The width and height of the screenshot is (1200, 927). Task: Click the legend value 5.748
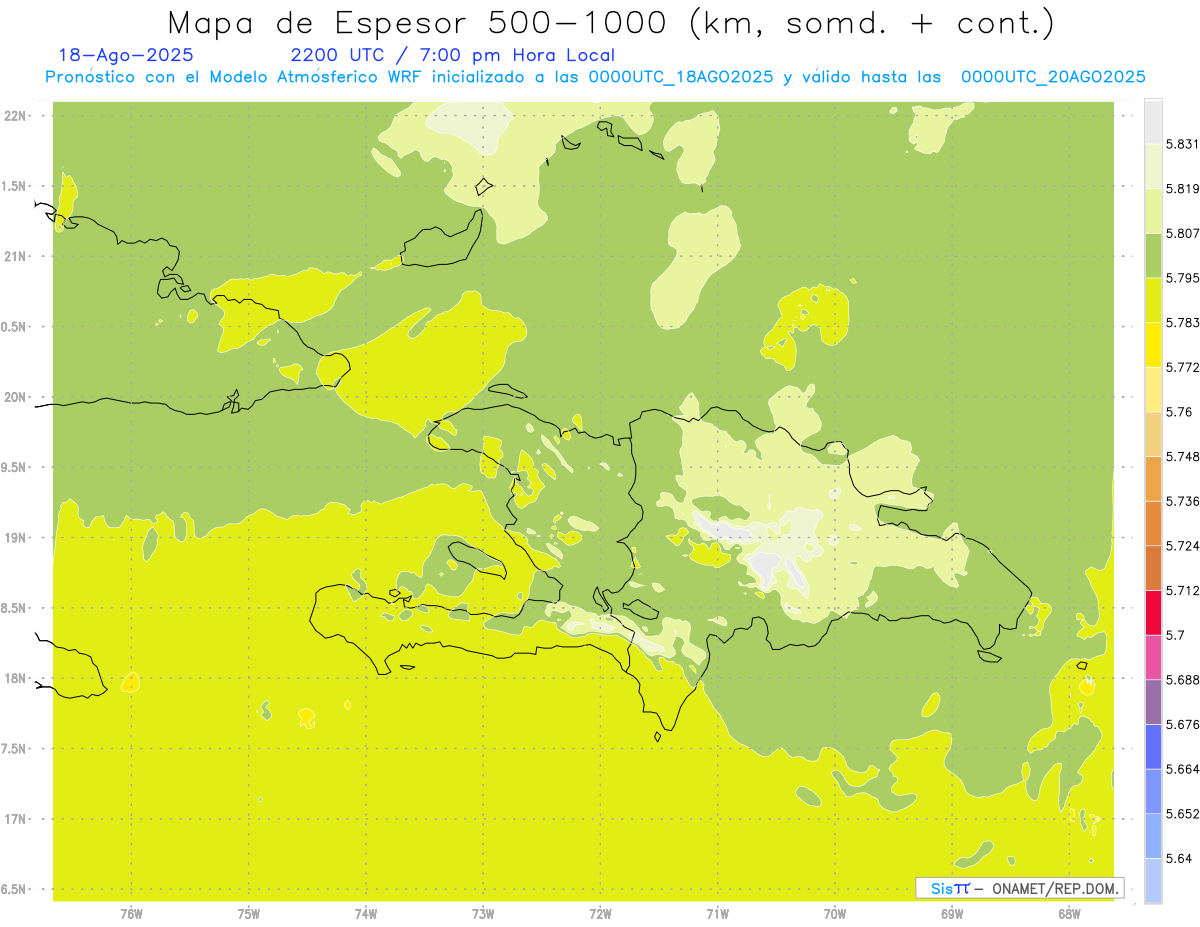click(x=1182, y=456)
